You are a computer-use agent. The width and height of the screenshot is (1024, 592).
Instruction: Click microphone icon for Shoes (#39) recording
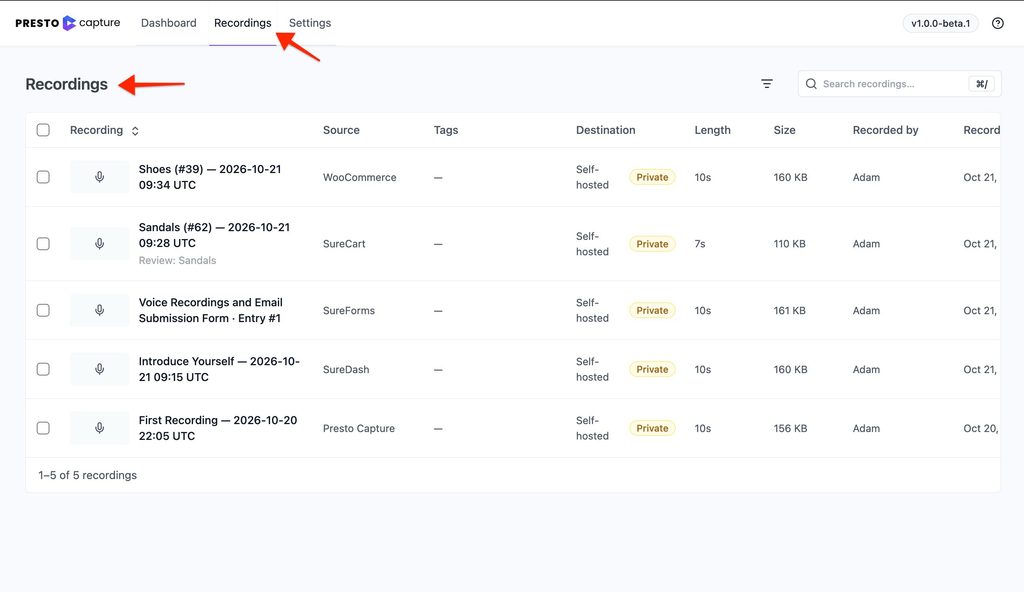point(99,177)
